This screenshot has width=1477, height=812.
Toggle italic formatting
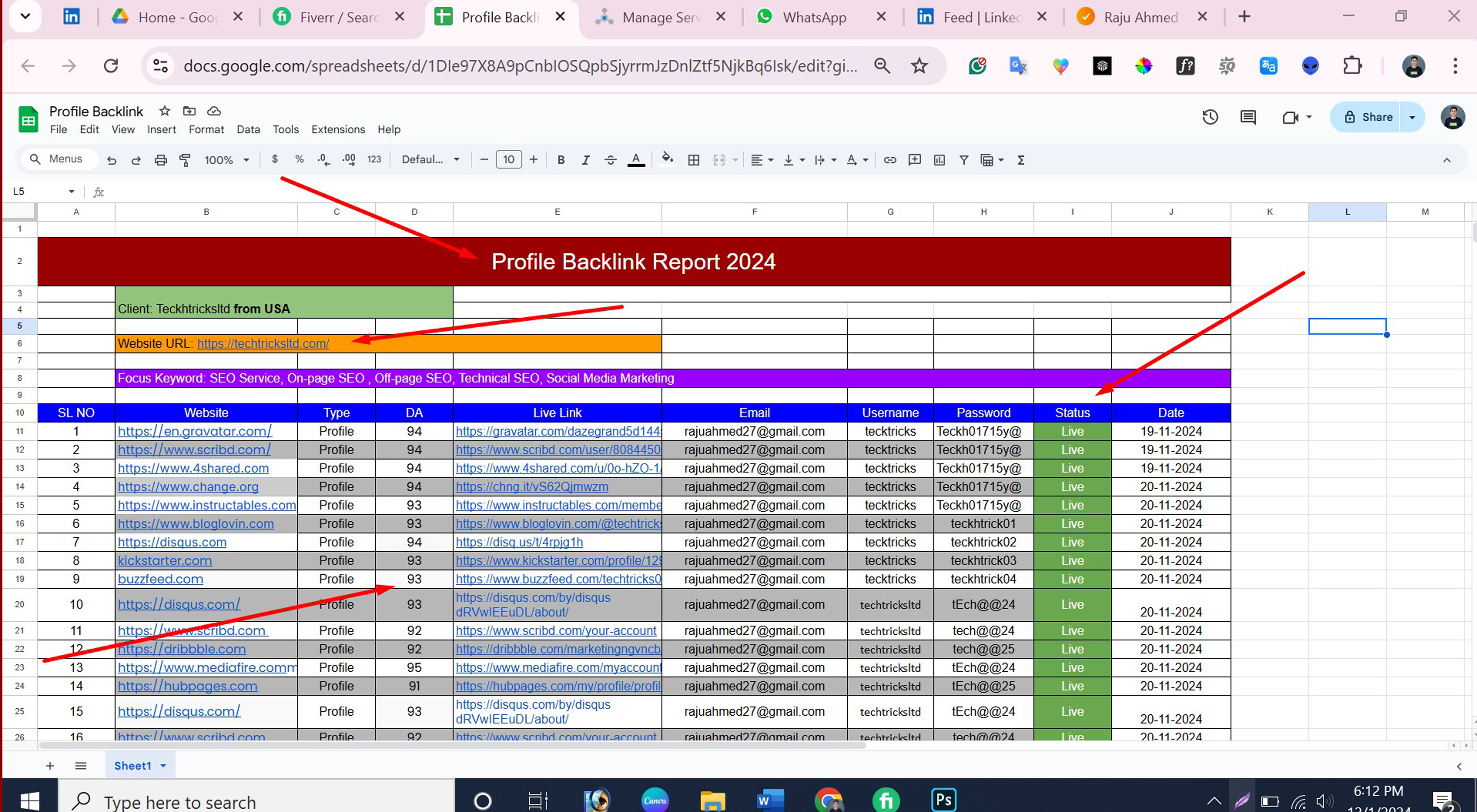click(x=585, y=161)
